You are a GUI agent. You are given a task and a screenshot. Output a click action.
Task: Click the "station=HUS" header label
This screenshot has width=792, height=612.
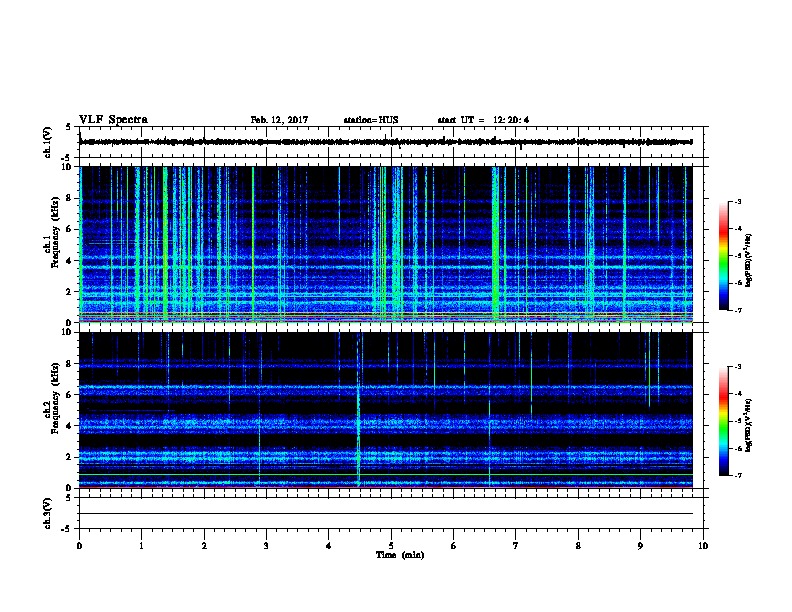[371, 120]
